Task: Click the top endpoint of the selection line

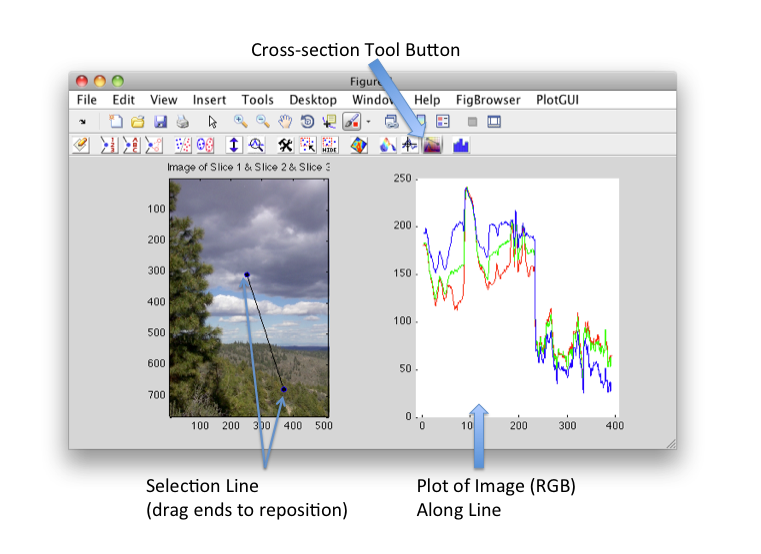Action: pos(247,274)
